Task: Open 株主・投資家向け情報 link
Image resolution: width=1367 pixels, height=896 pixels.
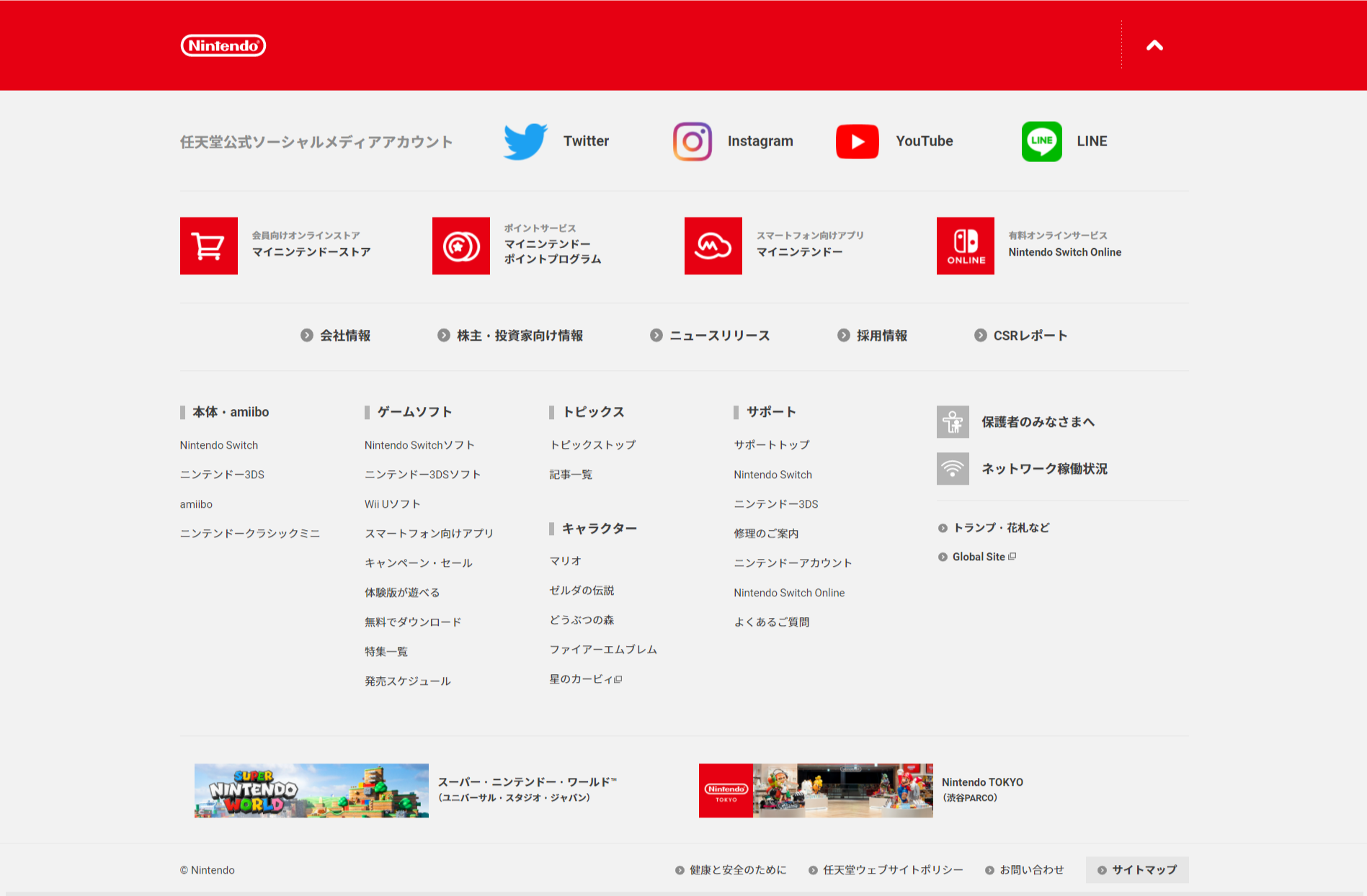Action: (520, 336)
